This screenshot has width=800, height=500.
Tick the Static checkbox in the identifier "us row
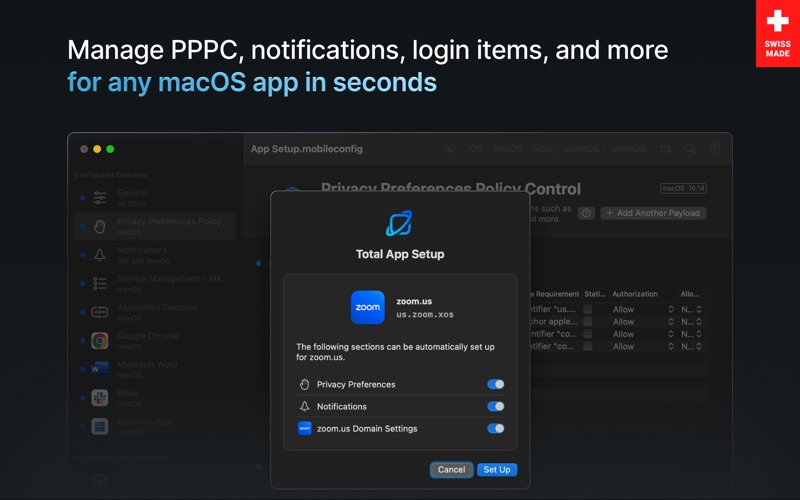[588, 309]
